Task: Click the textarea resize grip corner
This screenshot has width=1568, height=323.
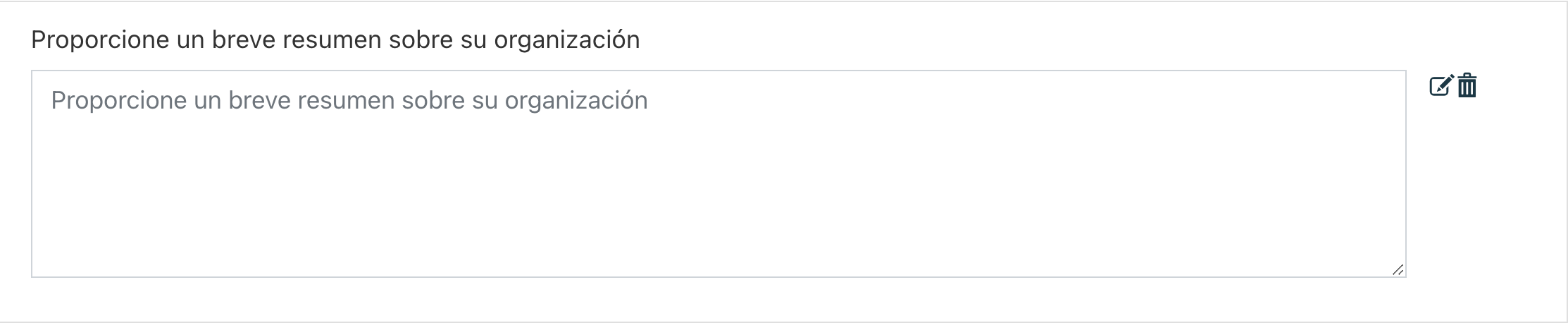Action: (x=1398, y=269)
